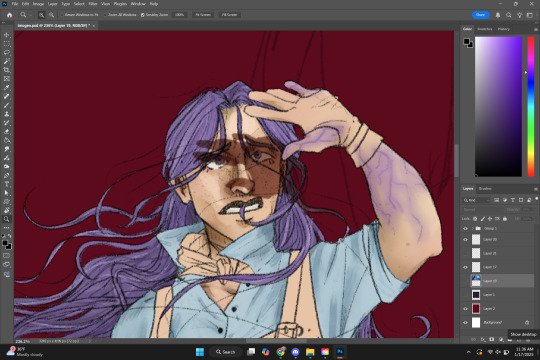Screen dimensions: 540x360
Task: Select the Smudge tool
Action: [7, 149]
